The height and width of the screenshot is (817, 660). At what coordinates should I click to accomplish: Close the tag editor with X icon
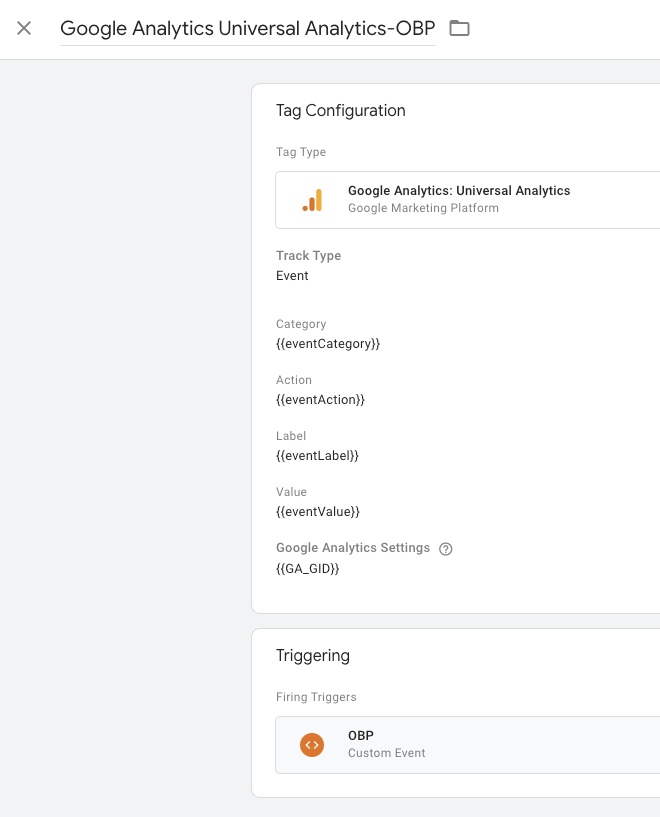click(24, 28)
